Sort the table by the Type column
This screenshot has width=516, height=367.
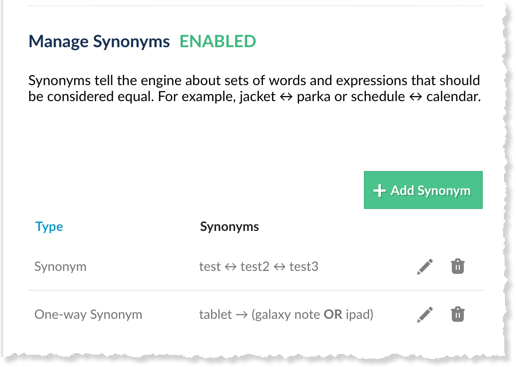pos(49,227)
